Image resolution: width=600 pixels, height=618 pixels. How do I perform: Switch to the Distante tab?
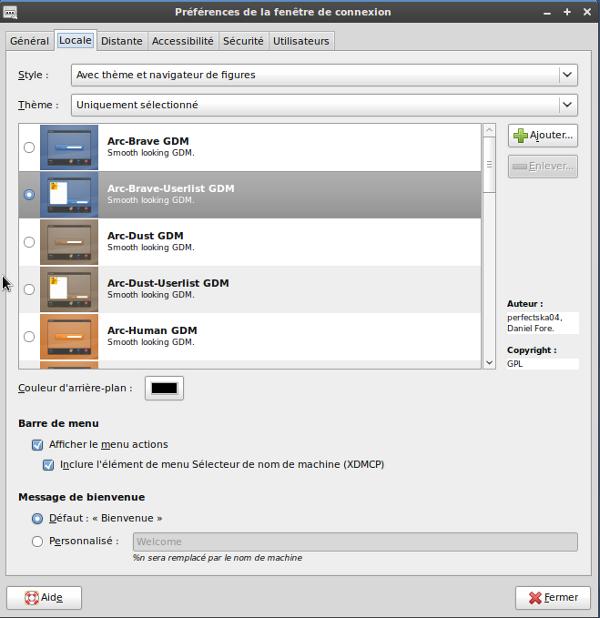pyautogui.click(x=121, y=41)
